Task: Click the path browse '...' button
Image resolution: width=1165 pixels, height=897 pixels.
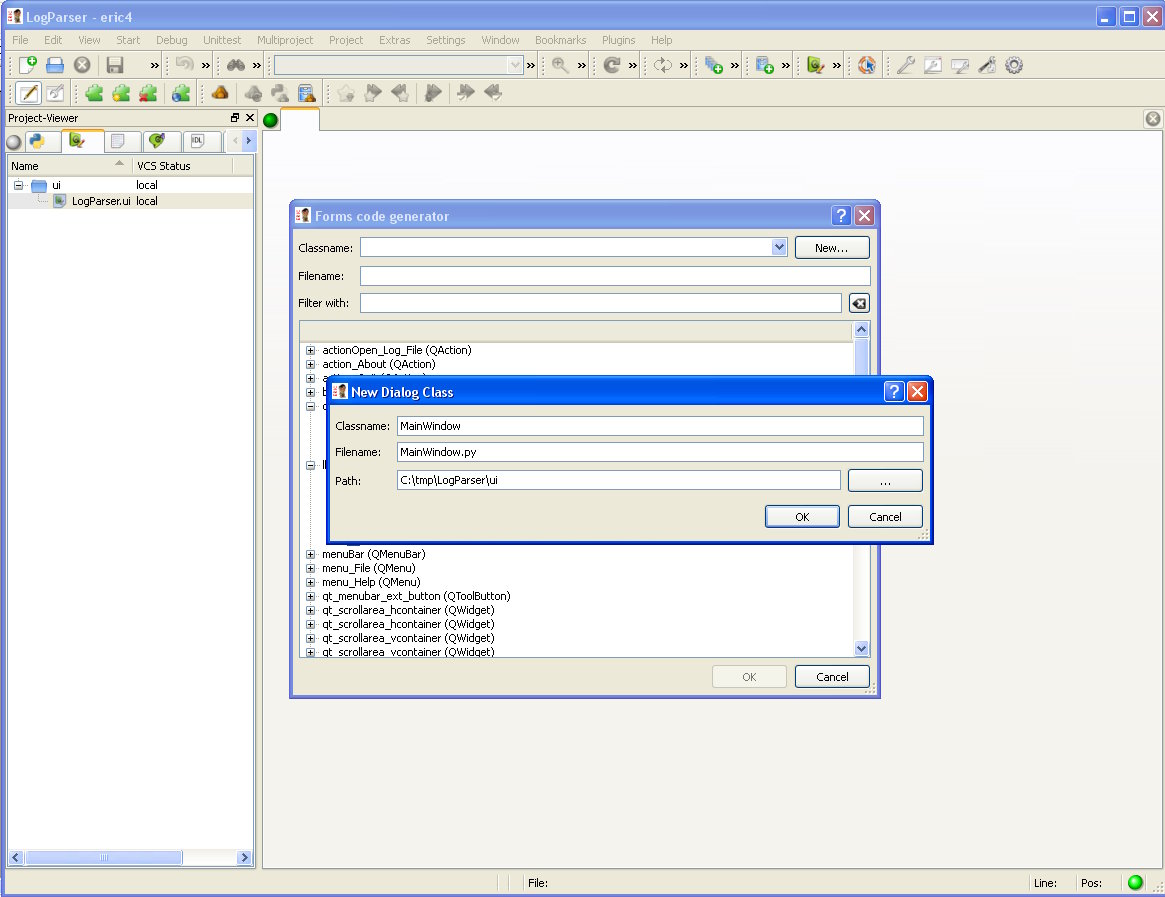Action: coord(885,481)
